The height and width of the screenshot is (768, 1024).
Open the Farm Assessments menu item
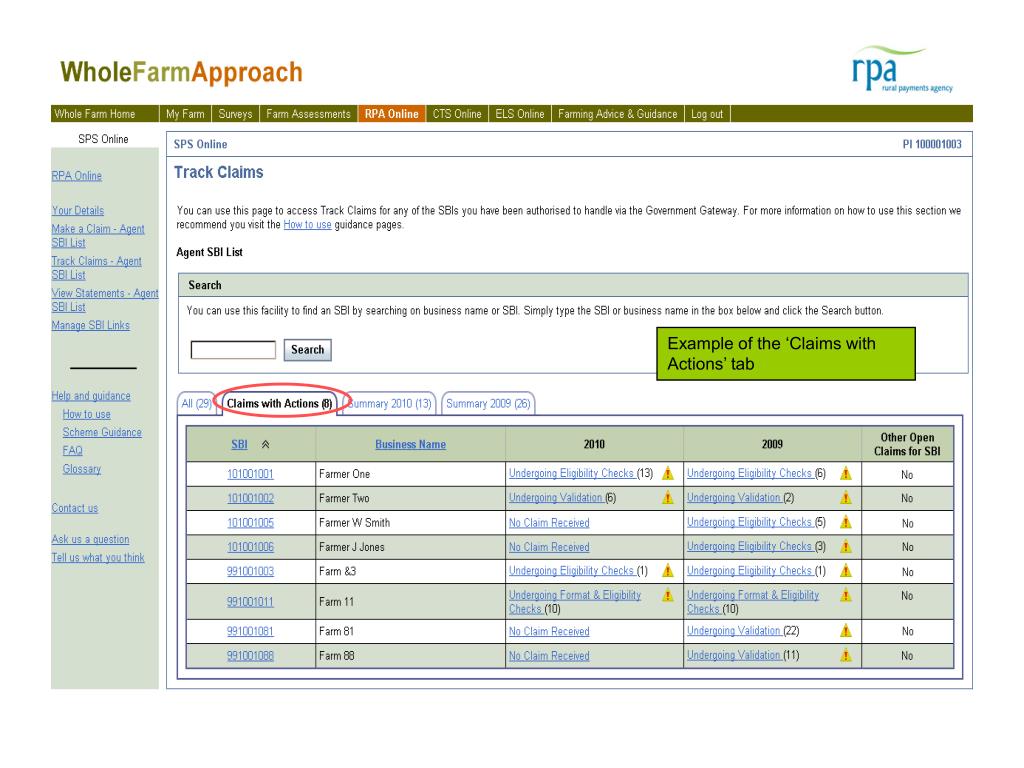(x=308, y=114)
